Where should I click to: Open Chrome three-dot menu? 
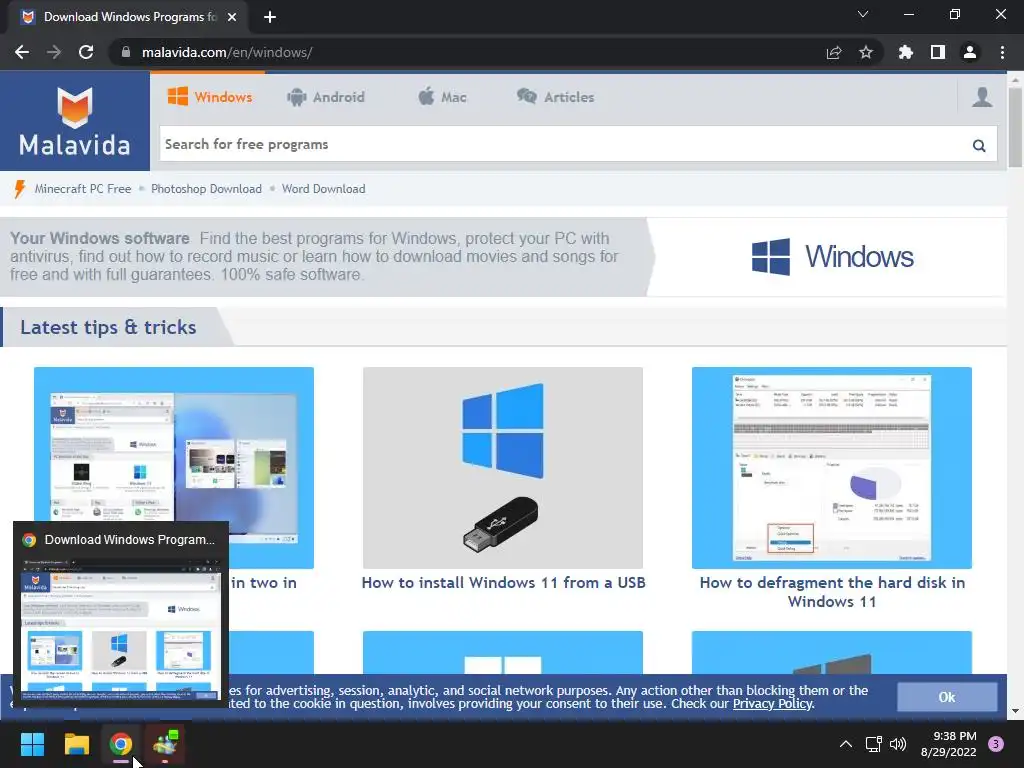1002,52
